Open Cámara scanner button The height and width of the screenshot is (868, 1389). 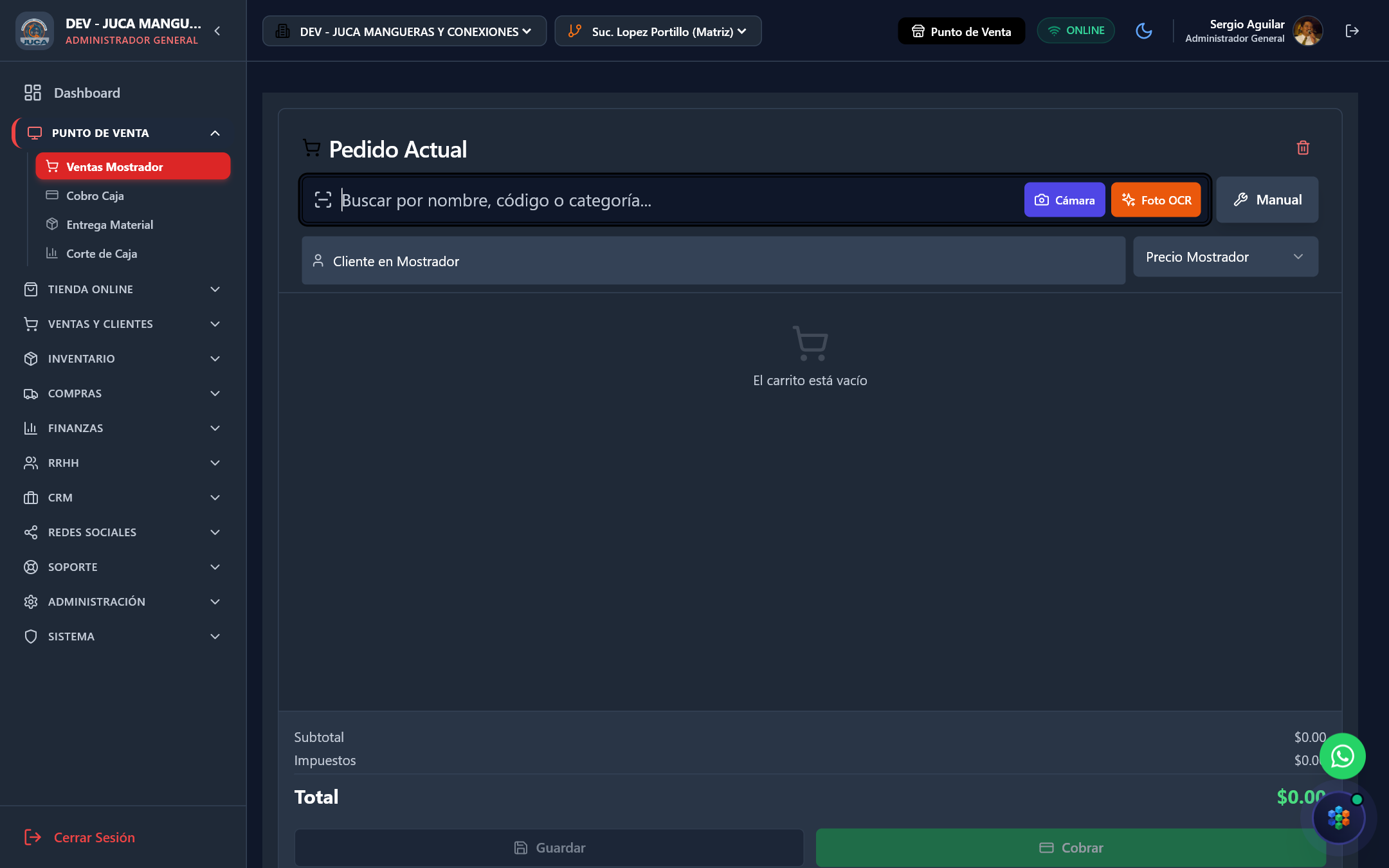1064,200
